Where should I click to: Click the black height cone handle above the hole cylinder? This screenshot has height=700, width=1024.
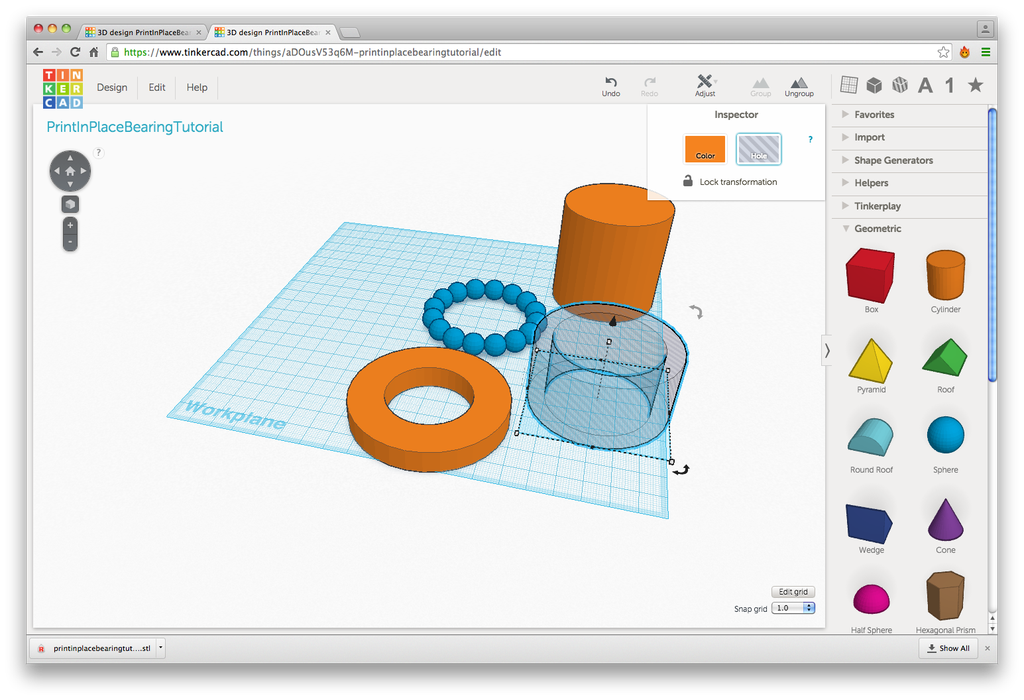point(613,321)
